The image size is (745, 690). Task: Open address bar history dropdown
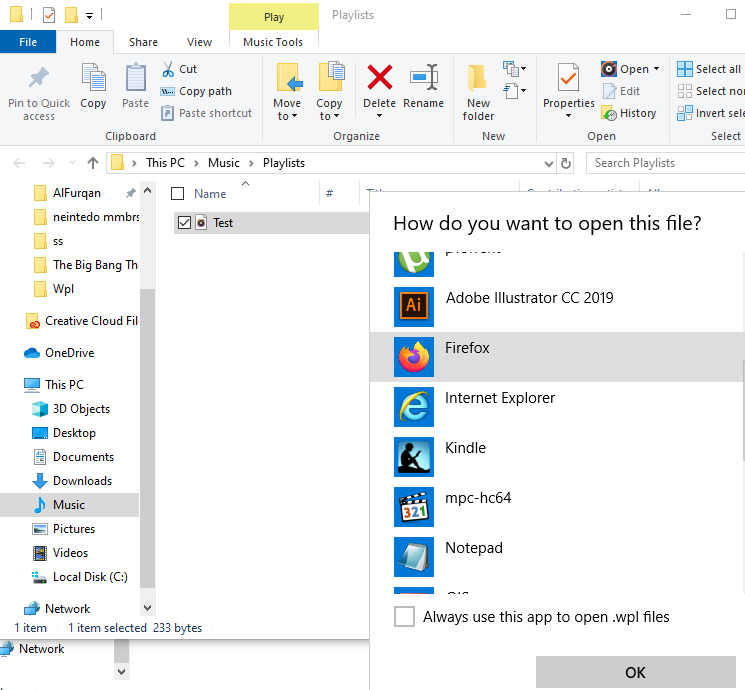tap(549, 163)
